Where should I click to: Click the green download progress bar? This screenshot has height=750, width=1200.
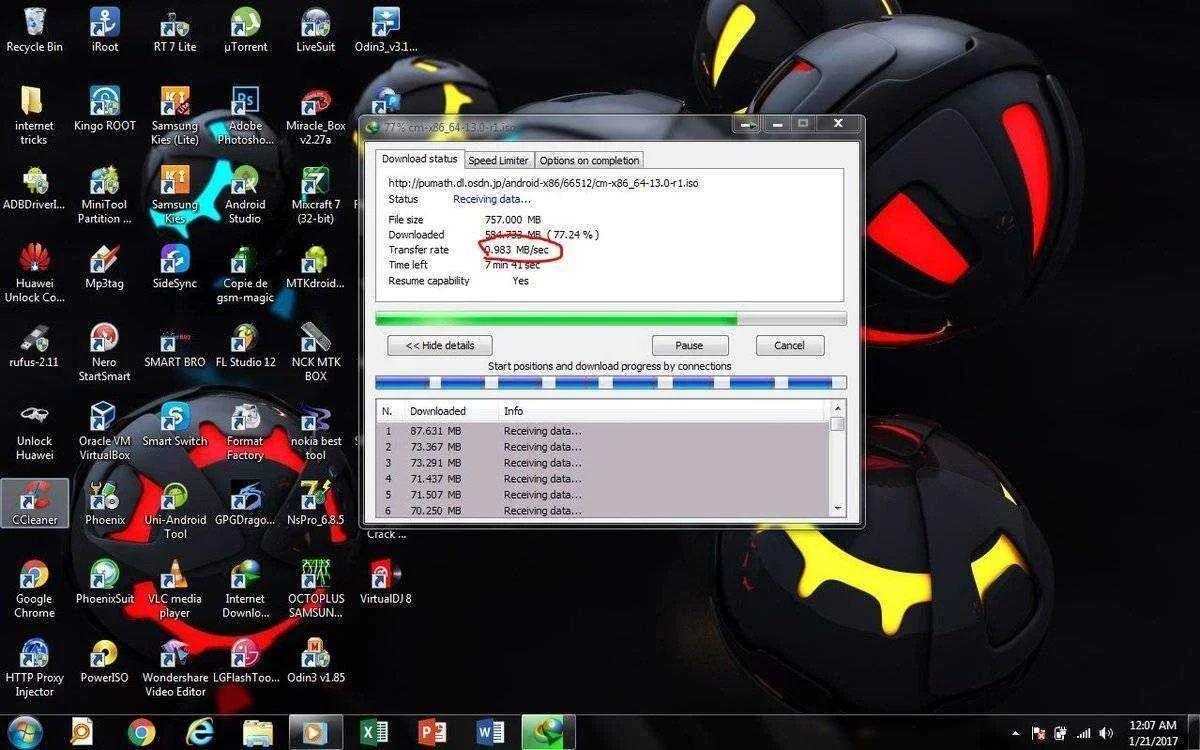tap(610, 319)
